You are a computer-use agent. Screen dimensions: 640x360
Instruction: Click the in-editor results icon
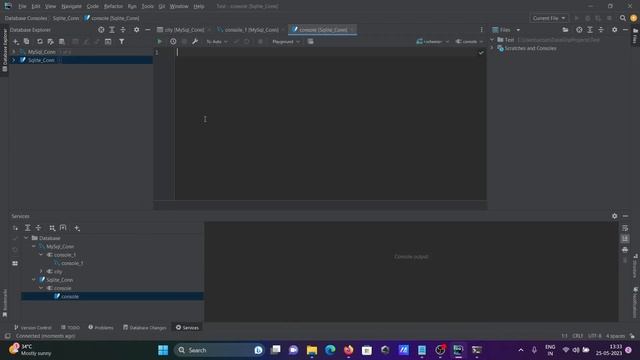(311, 42)
